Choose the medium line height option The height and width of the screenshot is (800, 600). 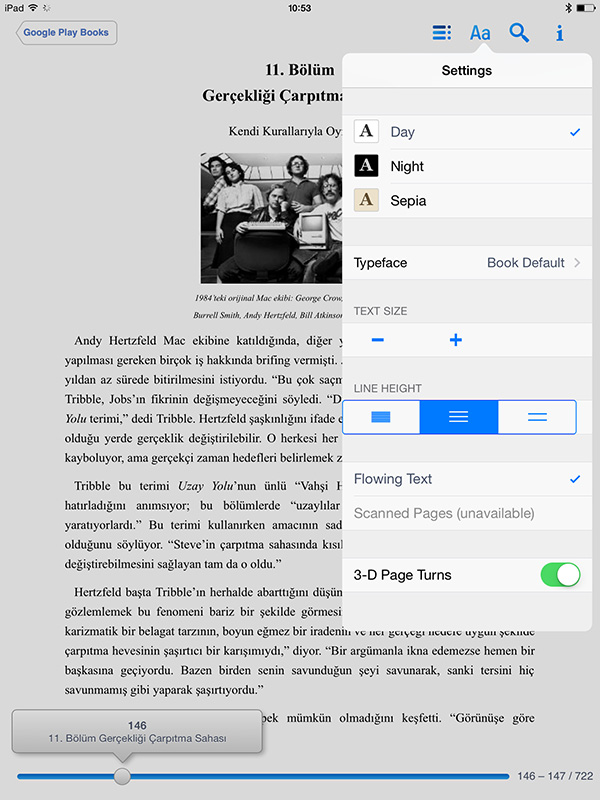459,417
